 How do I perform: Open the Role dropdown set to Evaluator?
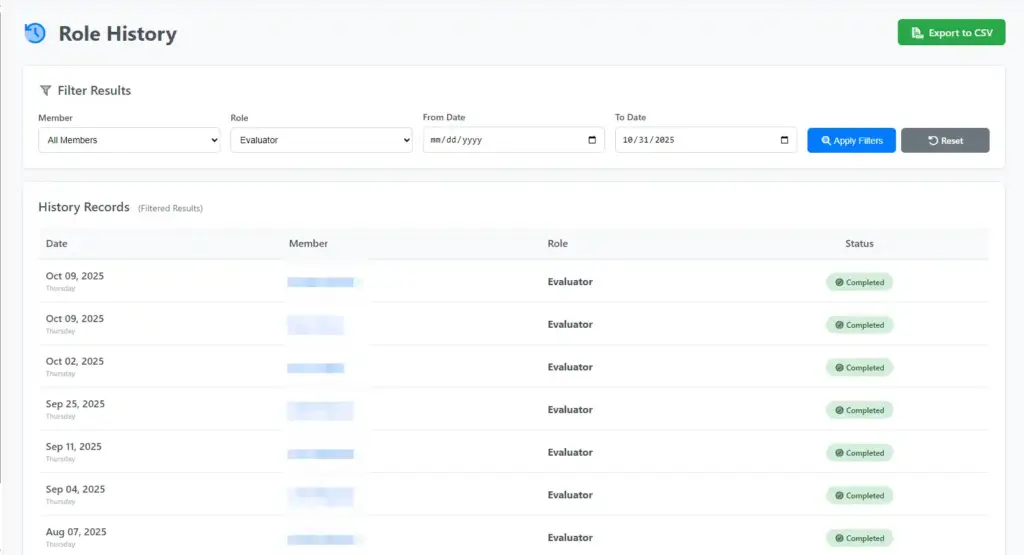click(x=321, y=140)
